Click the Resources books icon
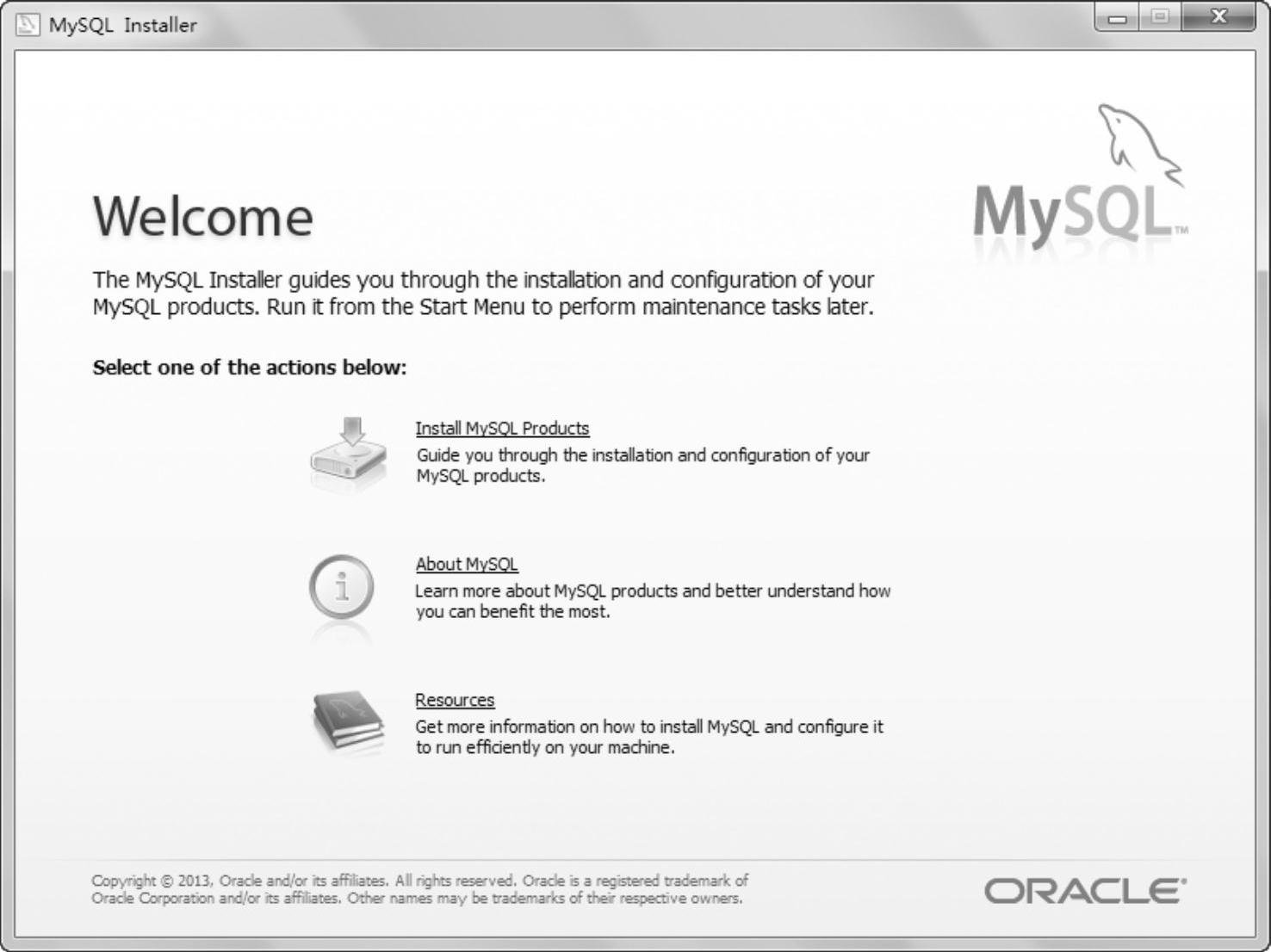1271x952 pixels. (347, 722)
